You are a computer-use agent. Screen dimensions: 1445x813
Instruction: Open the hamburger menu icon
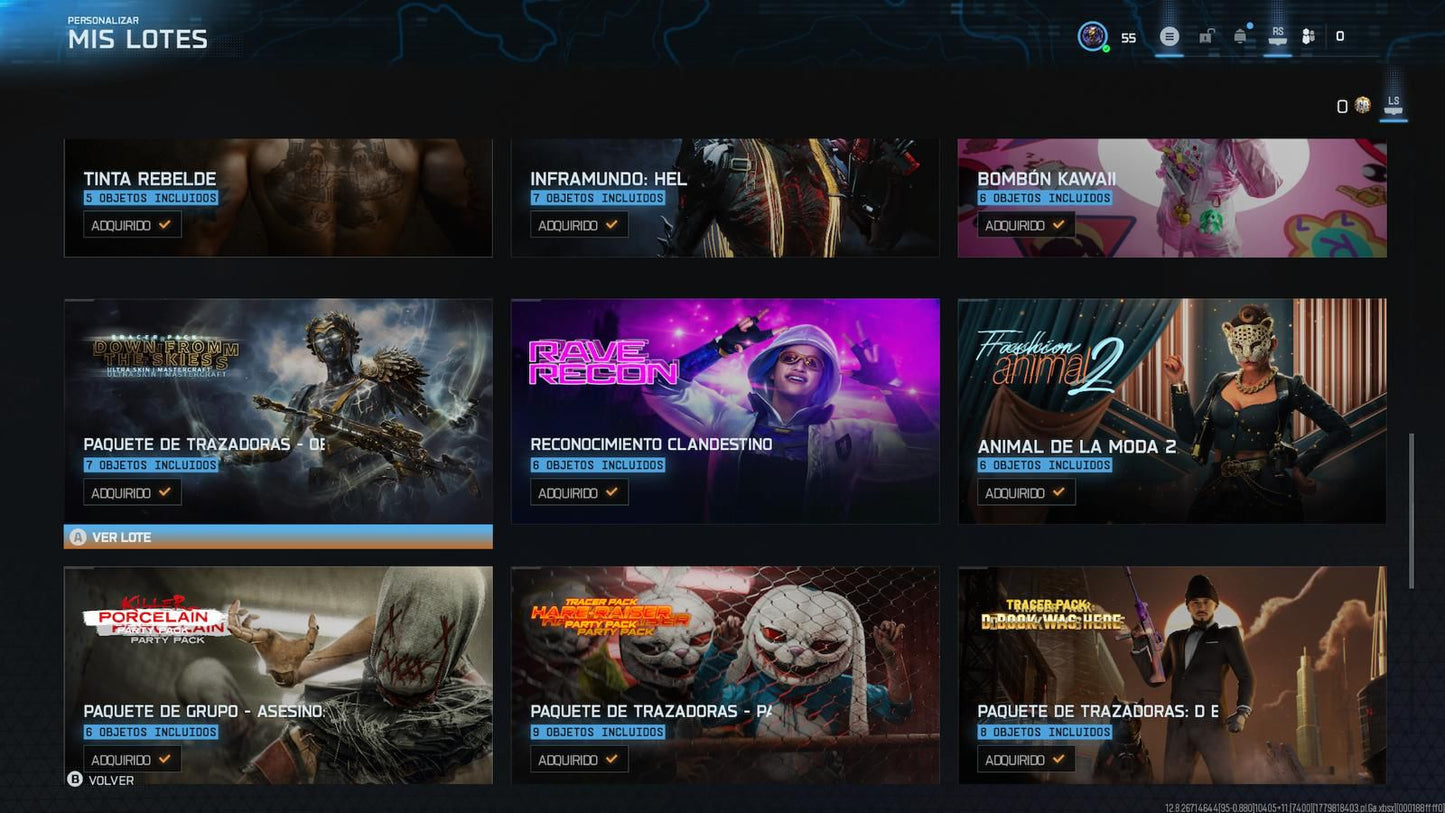click(1169, 36)
